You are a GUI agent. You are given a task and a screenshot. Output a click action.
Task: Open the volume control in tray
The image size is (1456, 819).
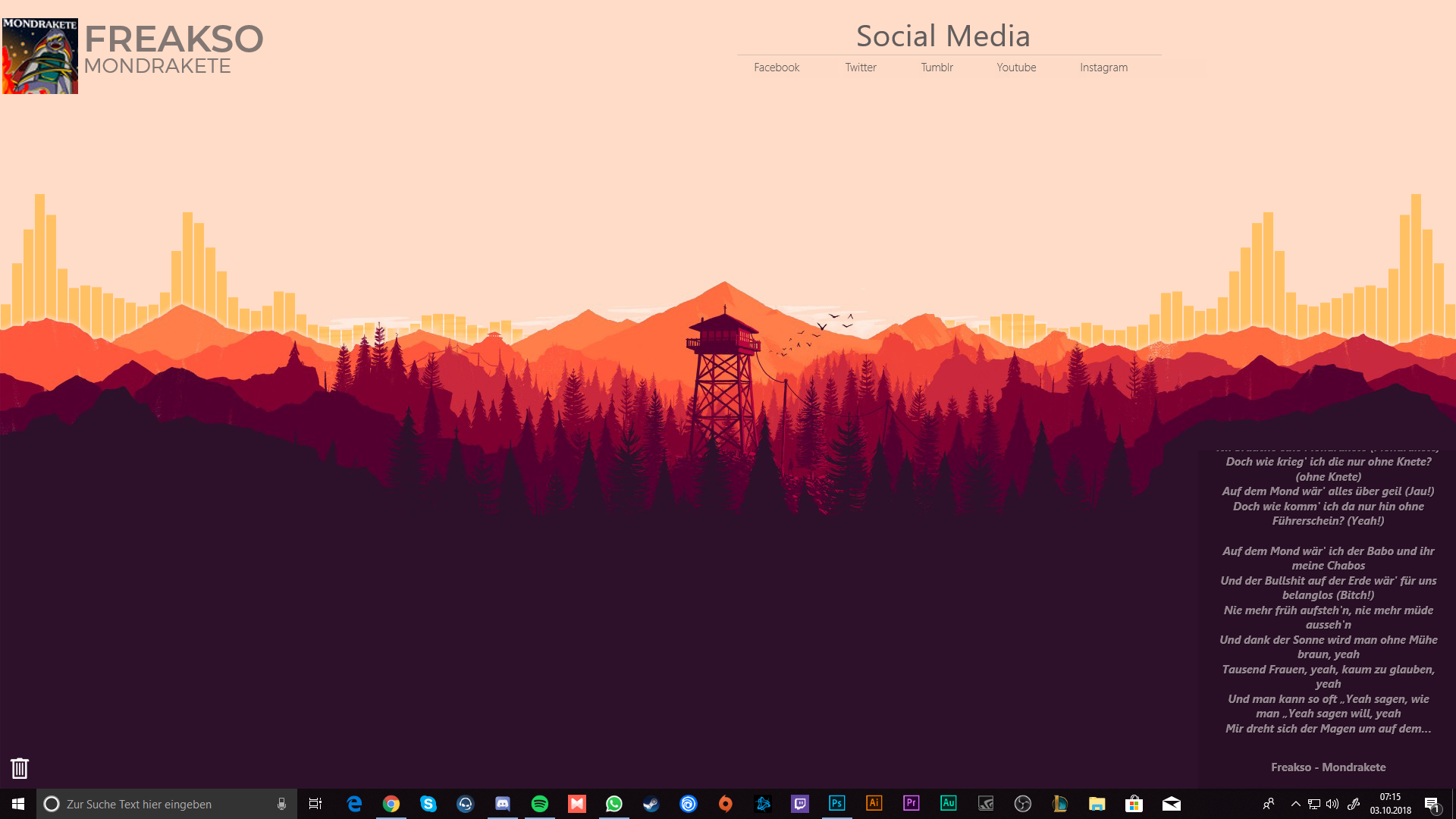click(x=1332, y=804)
